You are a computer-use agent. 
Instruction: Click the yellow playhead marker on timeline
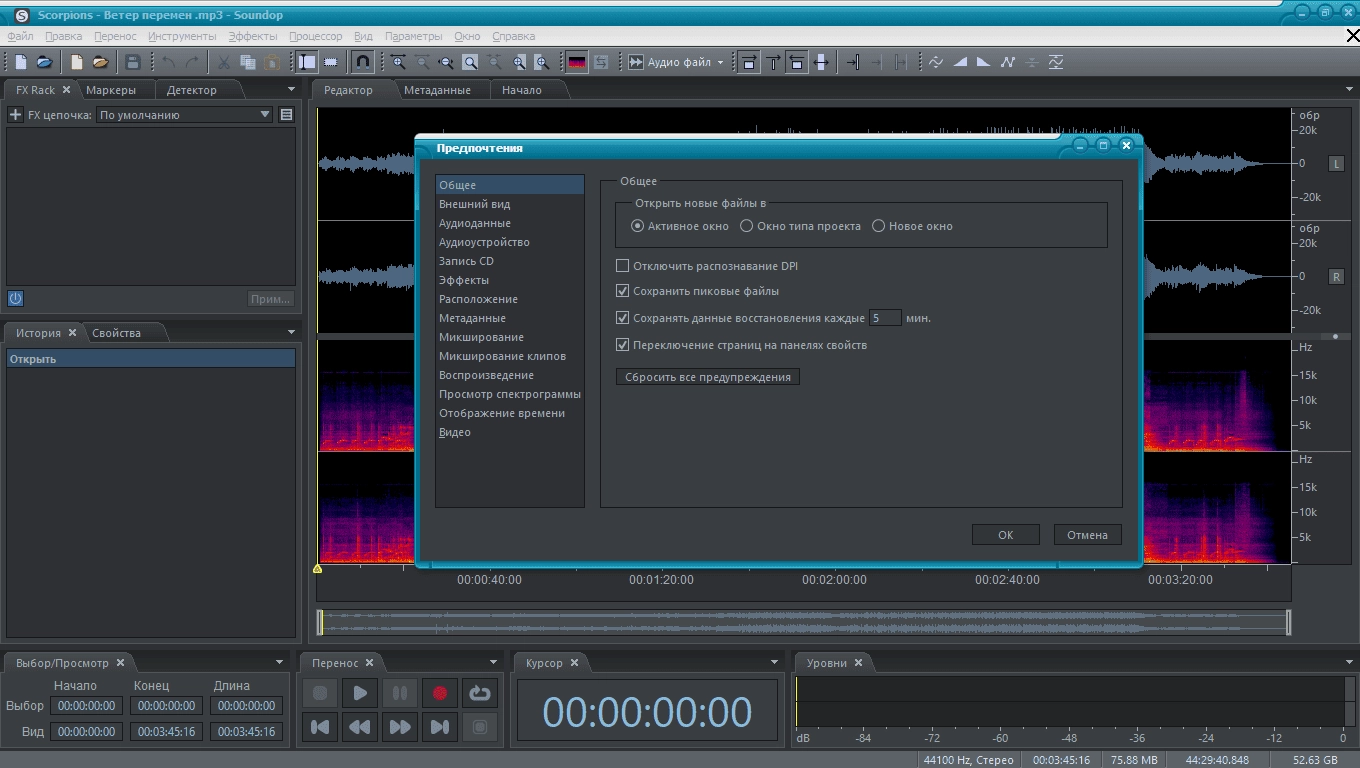click(318, 569)
